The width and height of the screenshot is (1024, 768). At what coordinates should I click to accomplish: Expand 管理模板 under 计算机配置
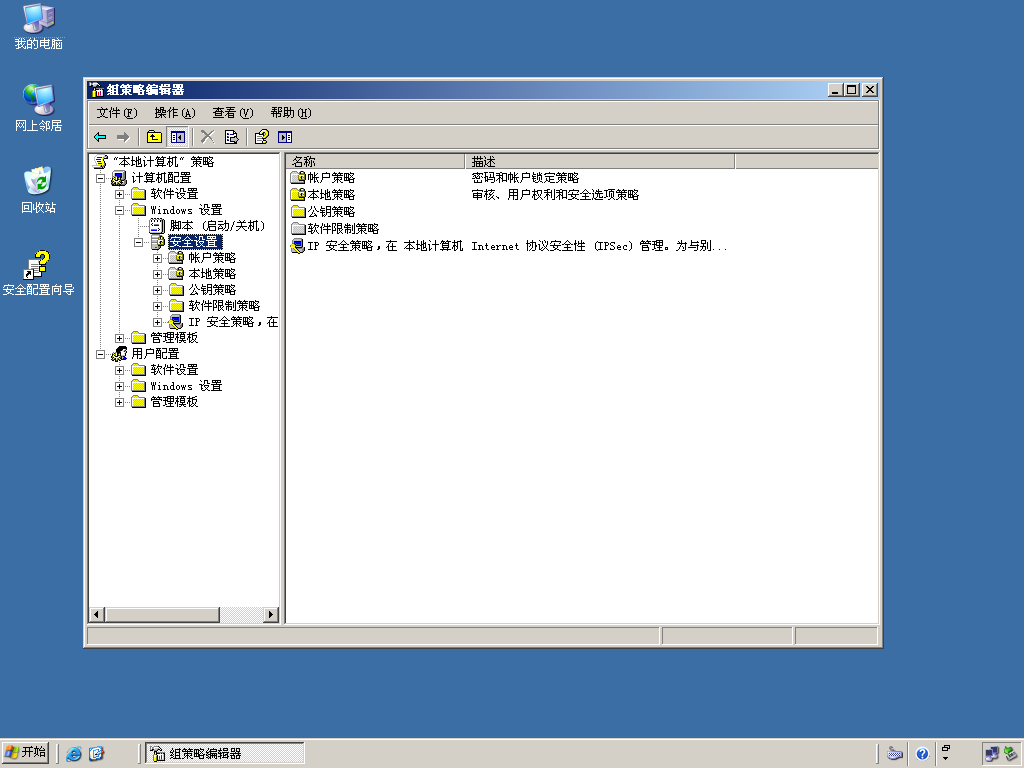(x=120, y=338)
